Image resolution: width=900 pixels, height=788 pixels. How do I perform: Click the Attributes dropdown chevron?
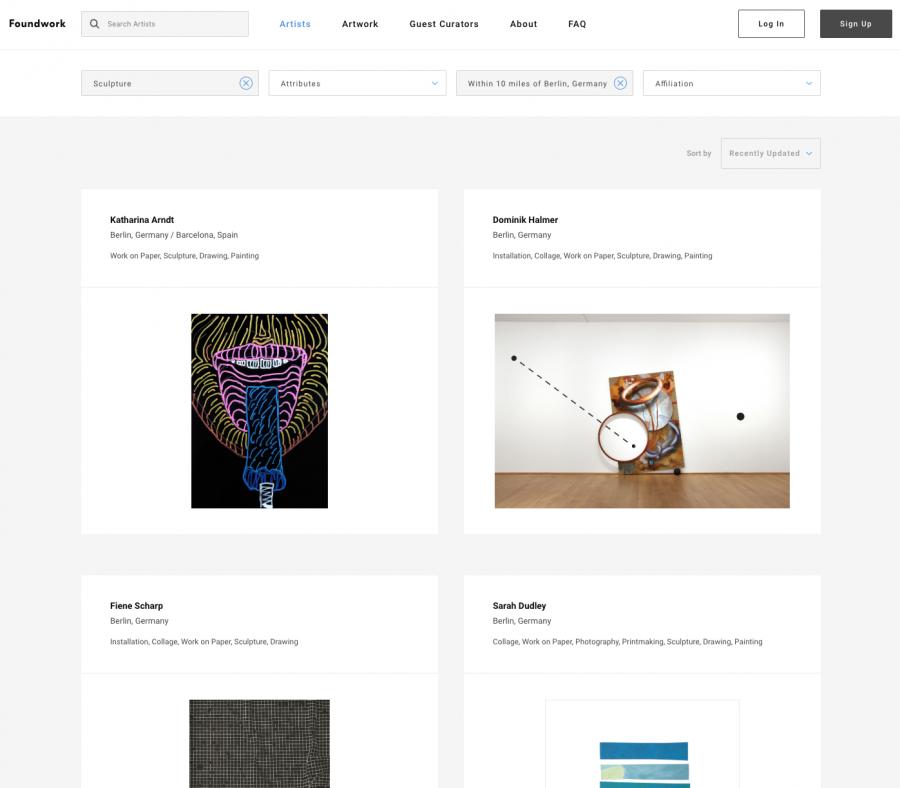click(434, 83)
